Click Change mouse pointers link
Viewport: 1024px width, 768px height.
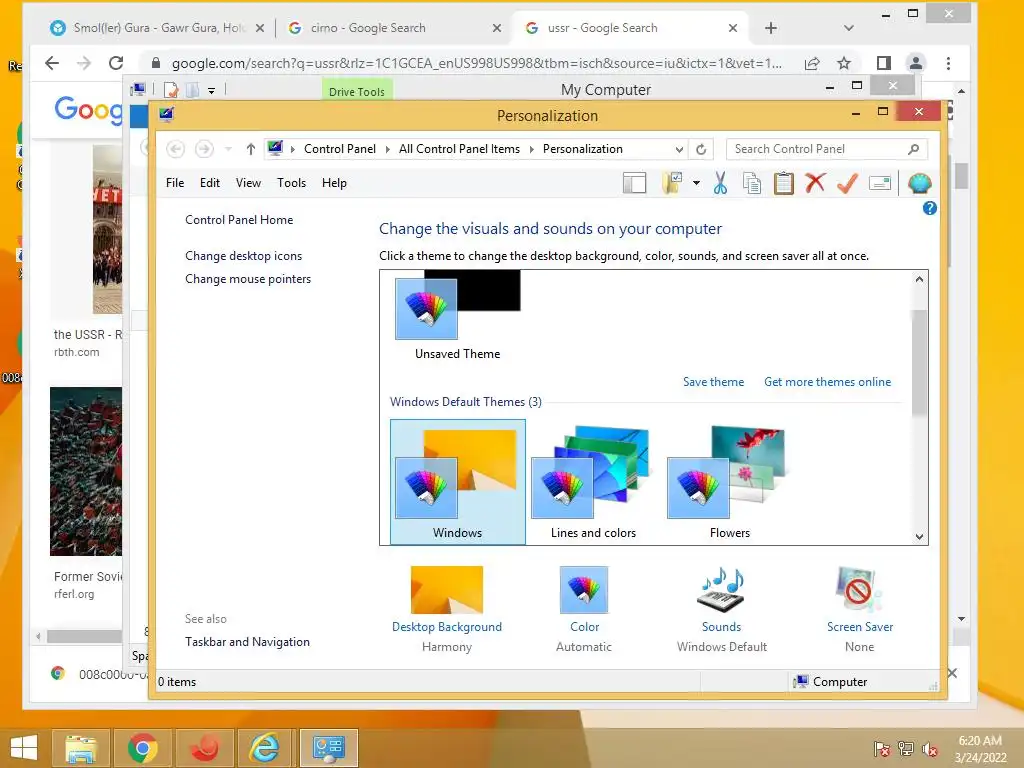(x=248, y=279)
